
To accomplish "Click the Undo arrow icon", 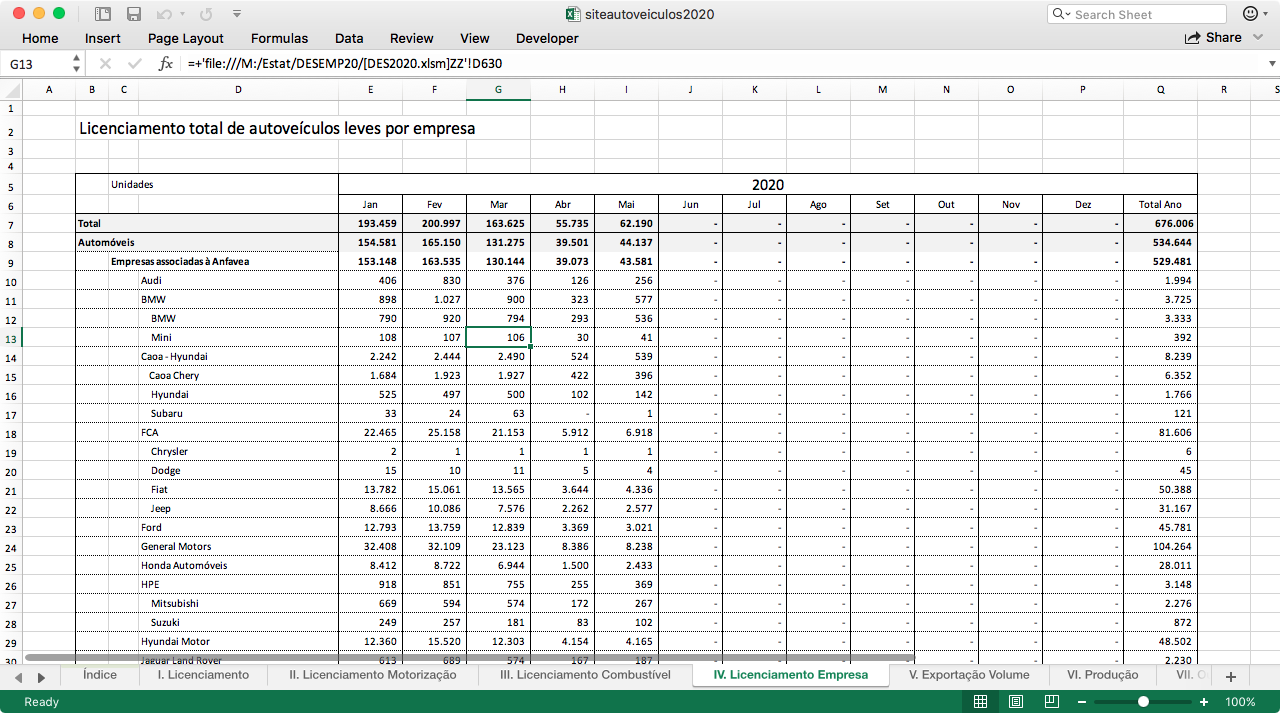I will coord(163,14).
